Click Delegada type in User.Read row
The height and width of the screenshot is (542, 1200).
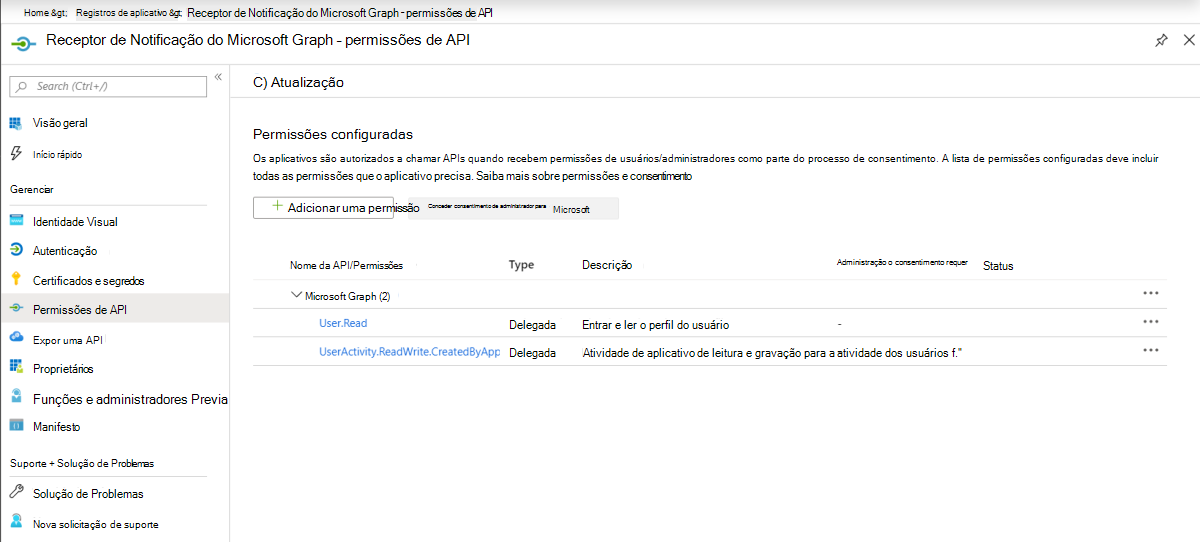(532, 325)
